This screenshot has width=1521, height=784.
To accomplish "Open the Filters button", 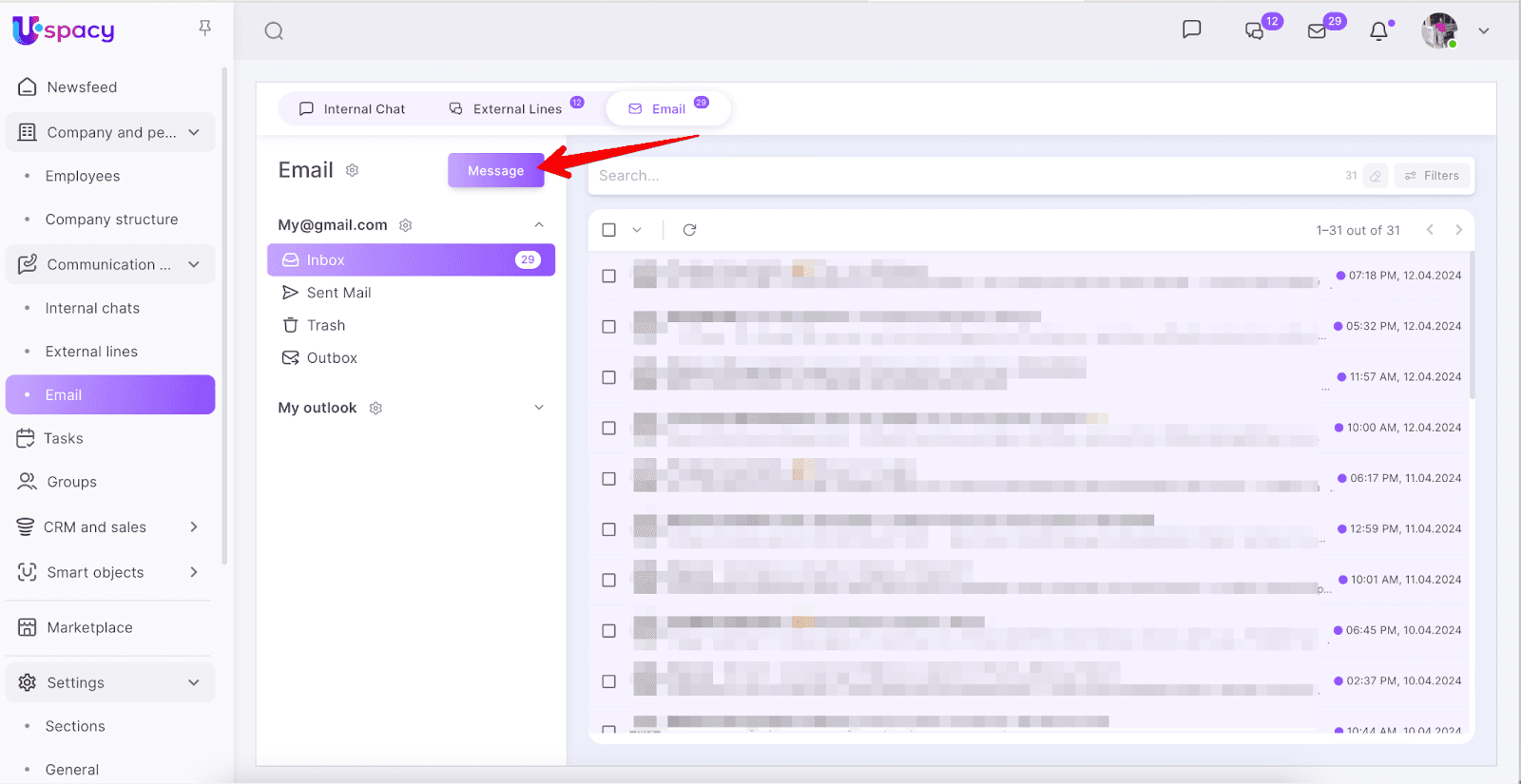I will 1432,176.
